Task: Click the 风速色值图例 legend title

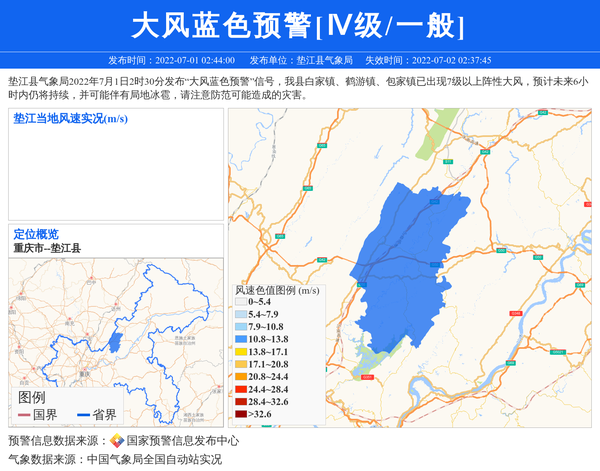Action: click(x=276, y=290)
